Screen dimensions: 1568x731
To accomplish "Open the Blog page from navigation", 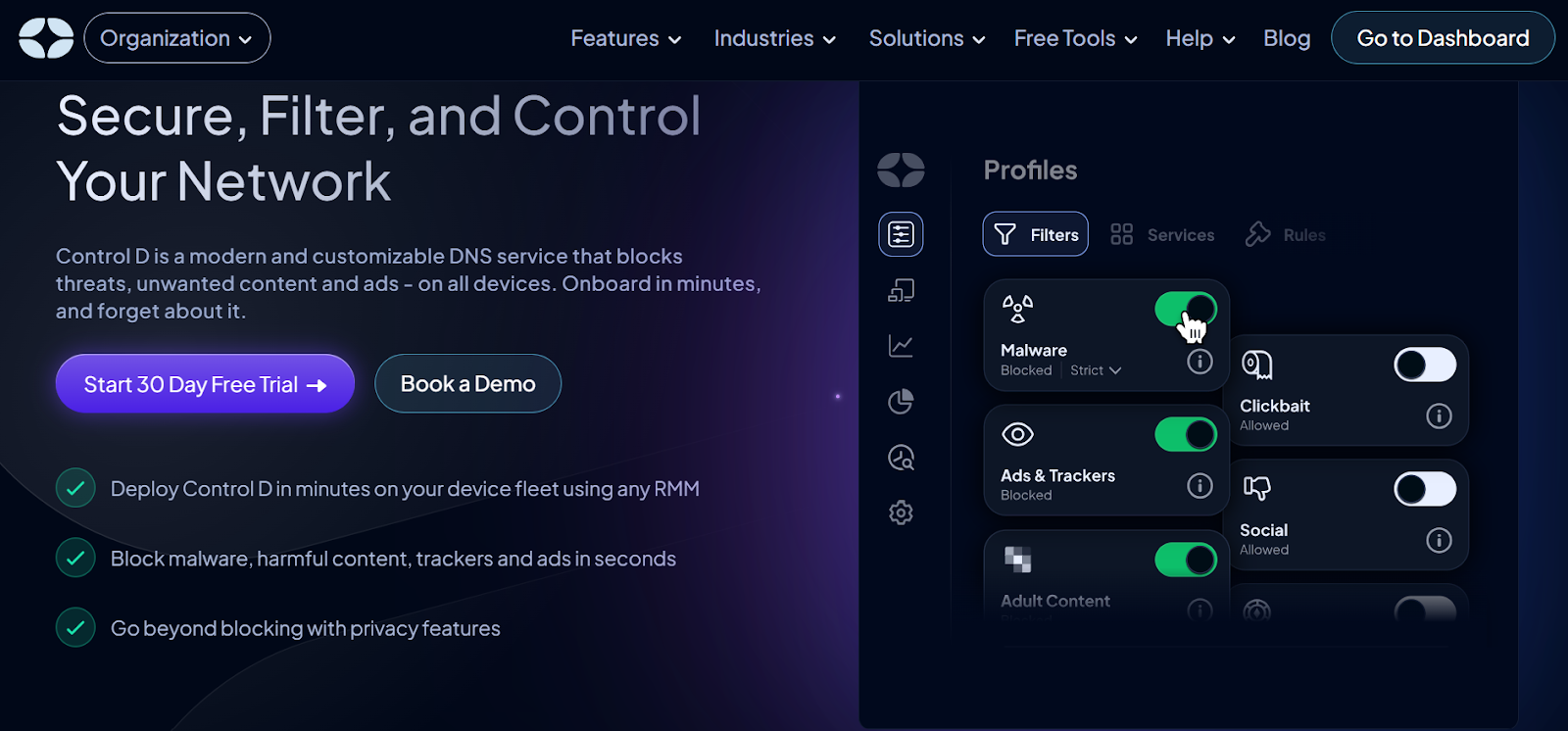I will coord(1286,38).
